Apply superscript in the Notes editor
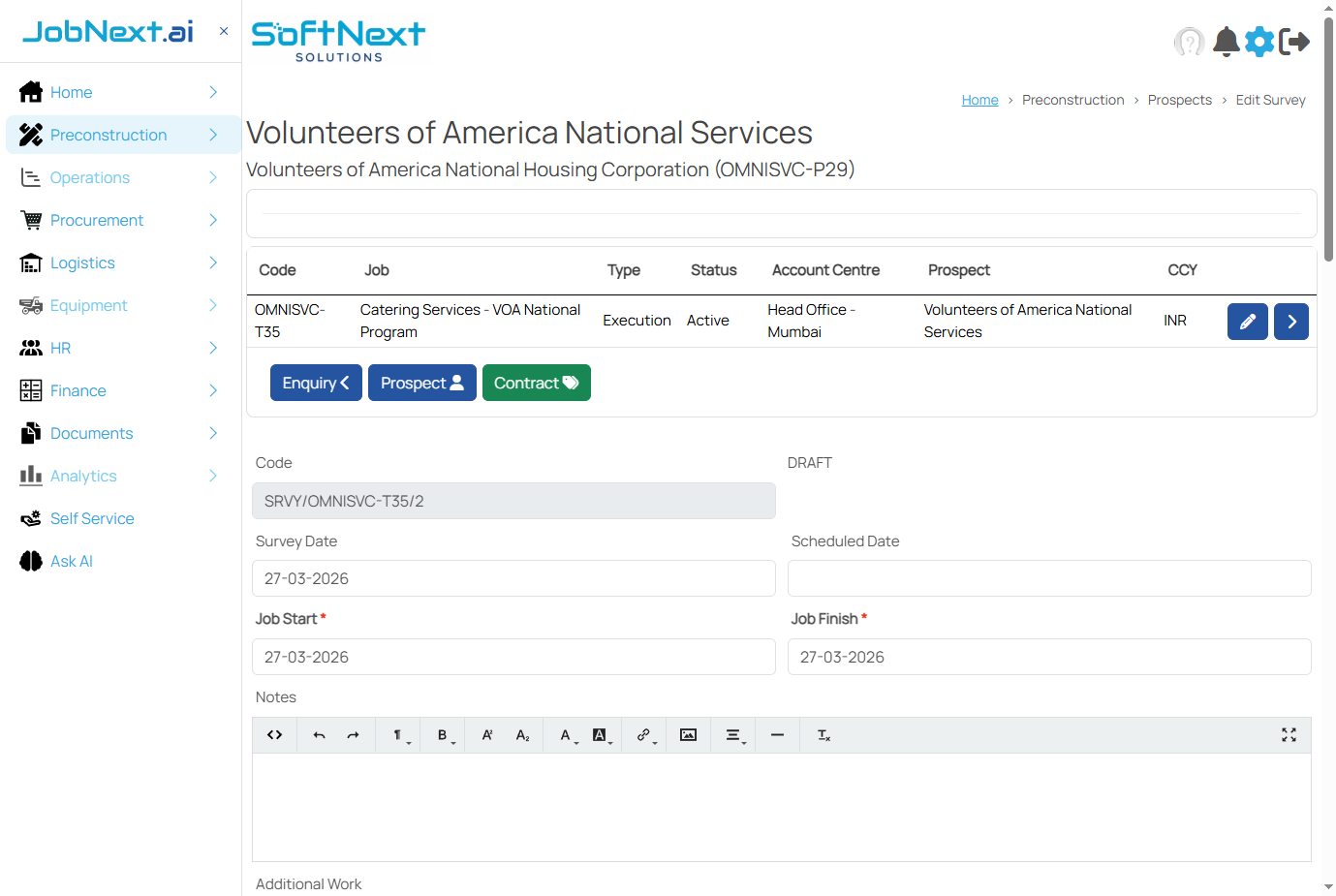This screenshot has height=896, width=1336. pos(487,734)
